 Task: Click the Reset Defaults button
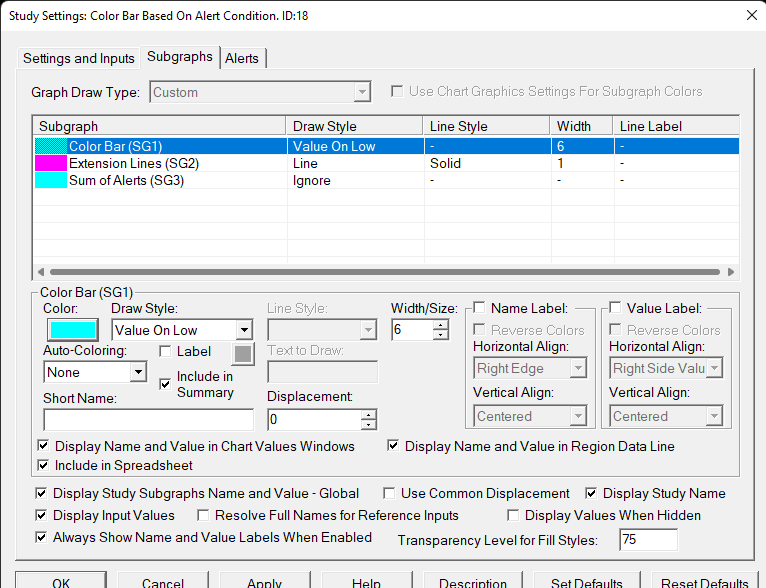[x=704, y=582]
